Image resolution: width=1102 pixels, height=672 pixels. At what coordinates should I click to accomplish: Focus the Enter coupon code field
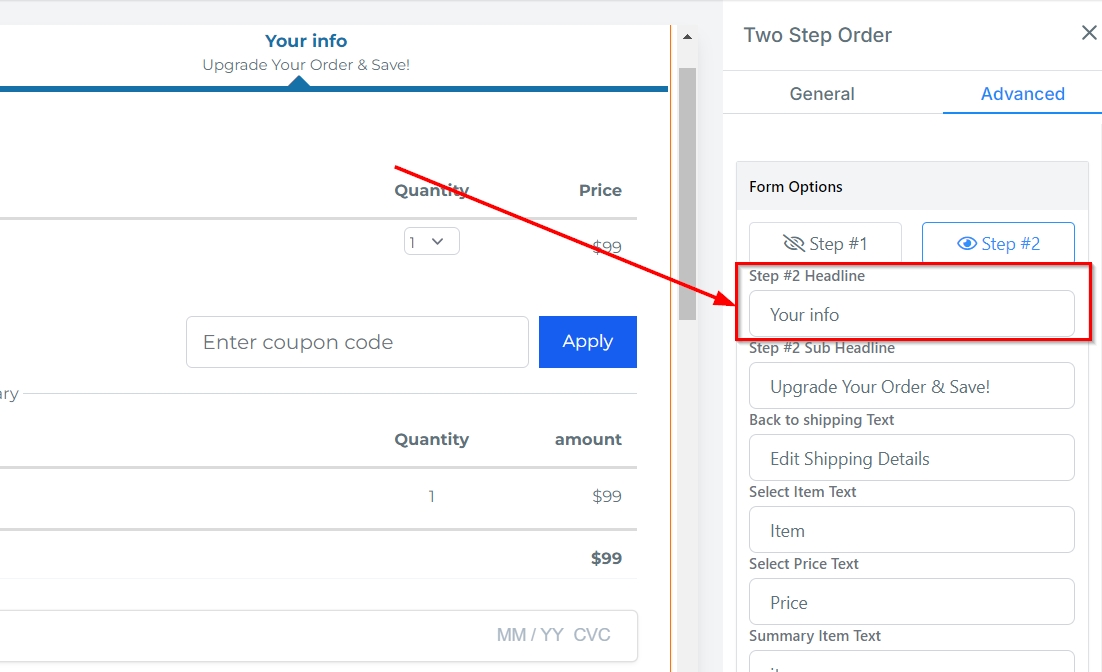(x=357, y=342)
